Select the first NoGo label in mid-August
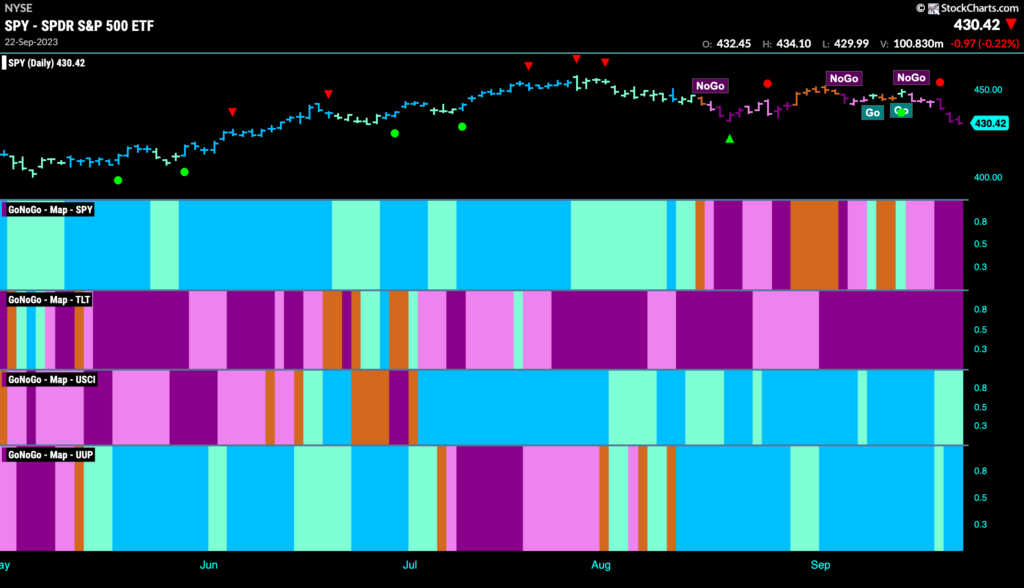Viewport: 1024px width, 588px height. 710,86
